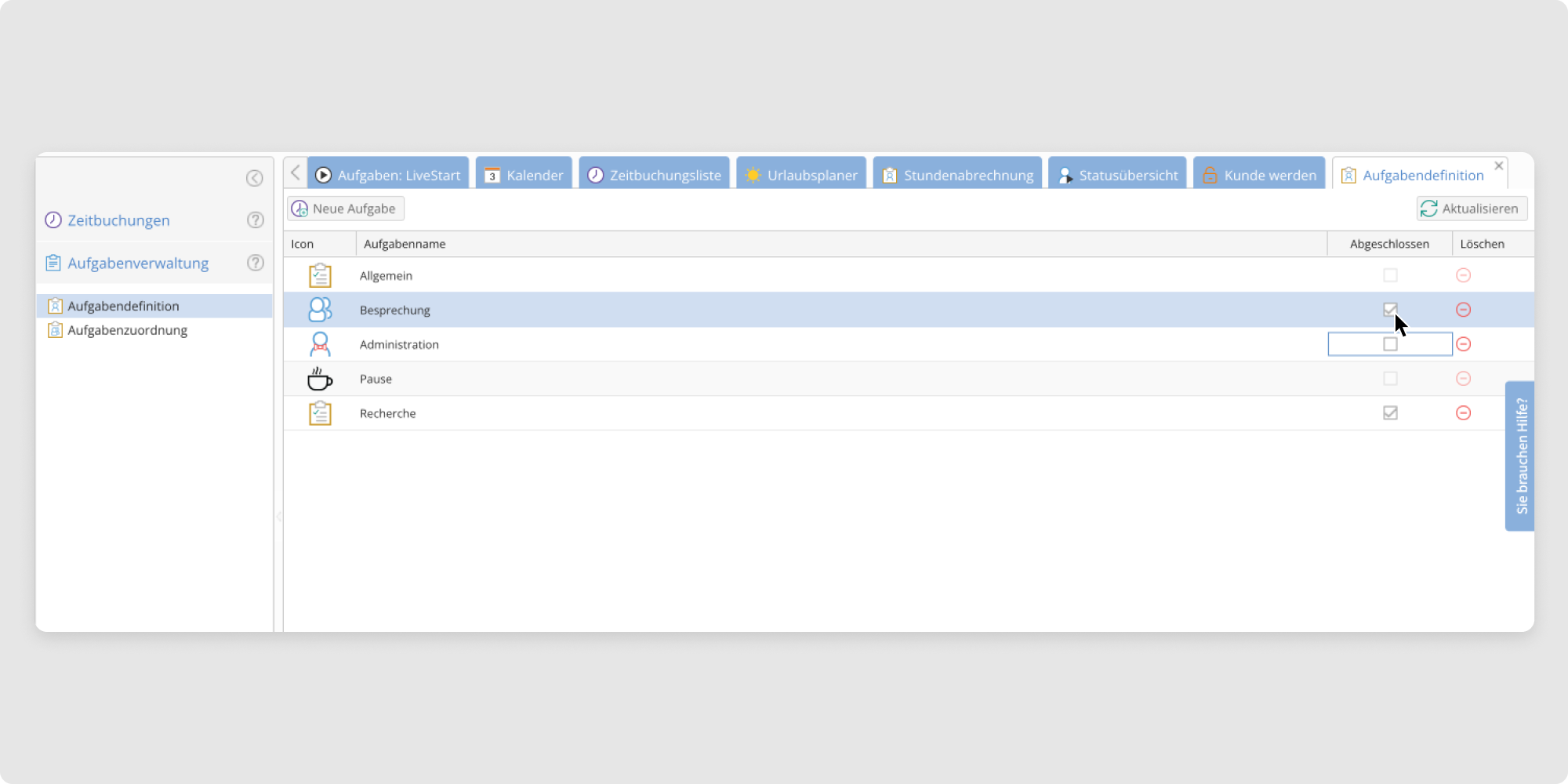The height and width of the screenshot is (784, 1568).
Task: Remove the Administration task using minus icon
Action: click(x=1463, y=344)
